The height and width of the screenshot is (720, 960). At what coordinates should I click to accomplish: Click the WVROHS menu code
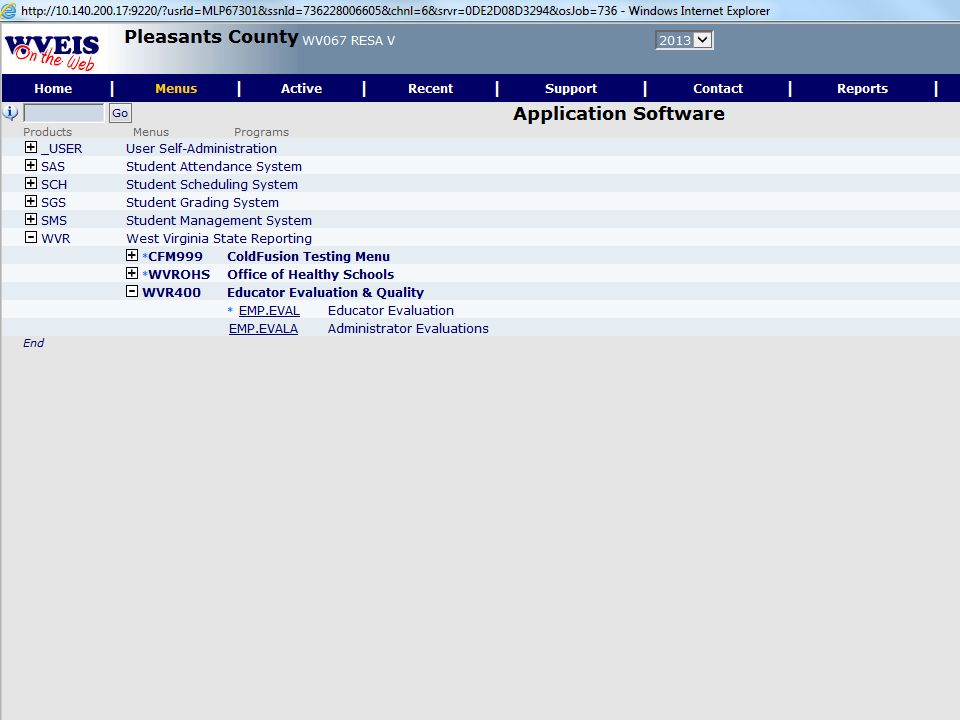pos(179,274)
